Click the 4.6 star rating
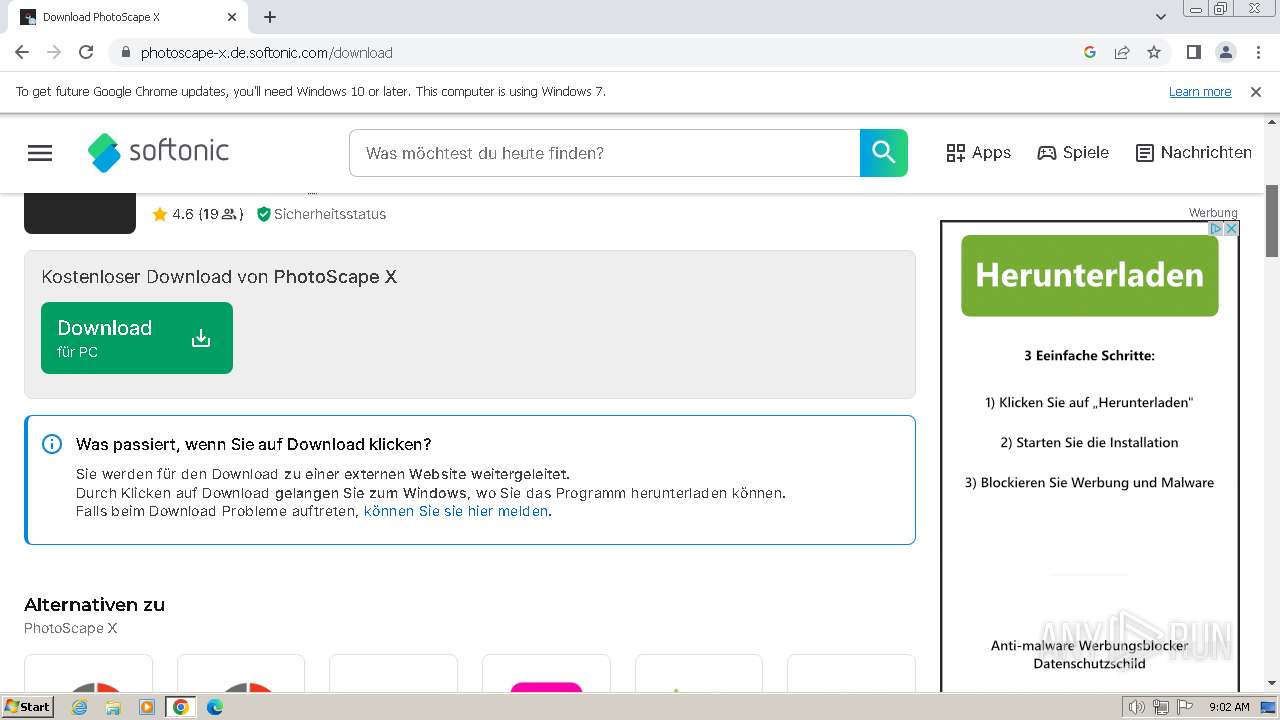Viewport: 1280px width, 720px height. point(197,214)
